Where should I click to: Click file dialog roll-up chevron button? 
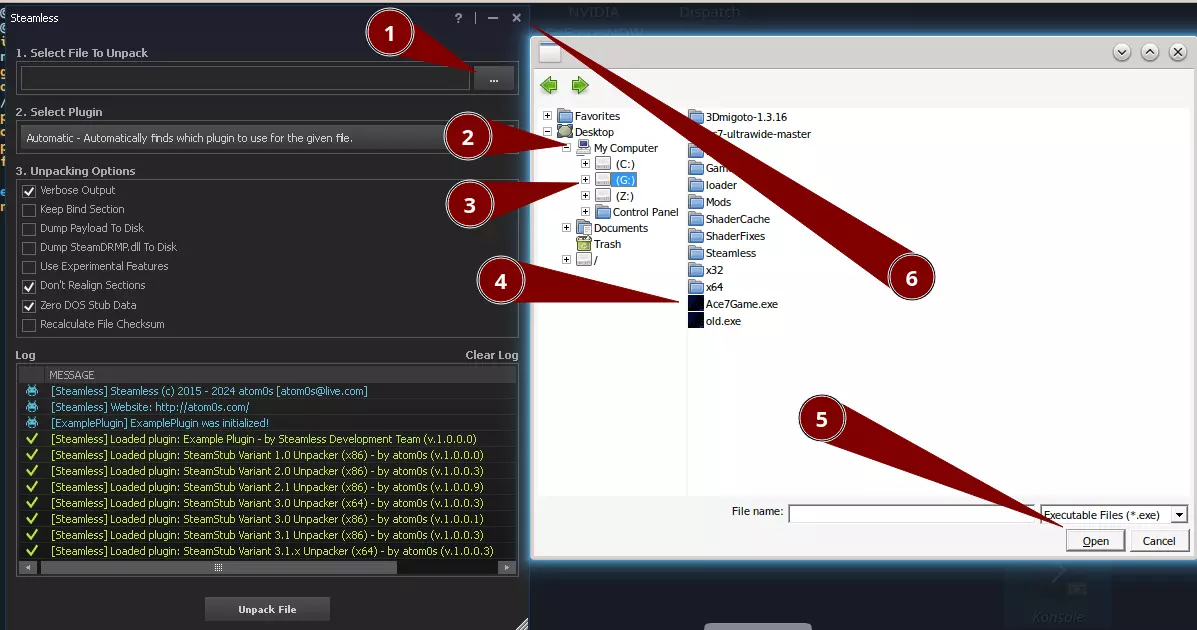pyautogui.click(x=1150, y=52)
